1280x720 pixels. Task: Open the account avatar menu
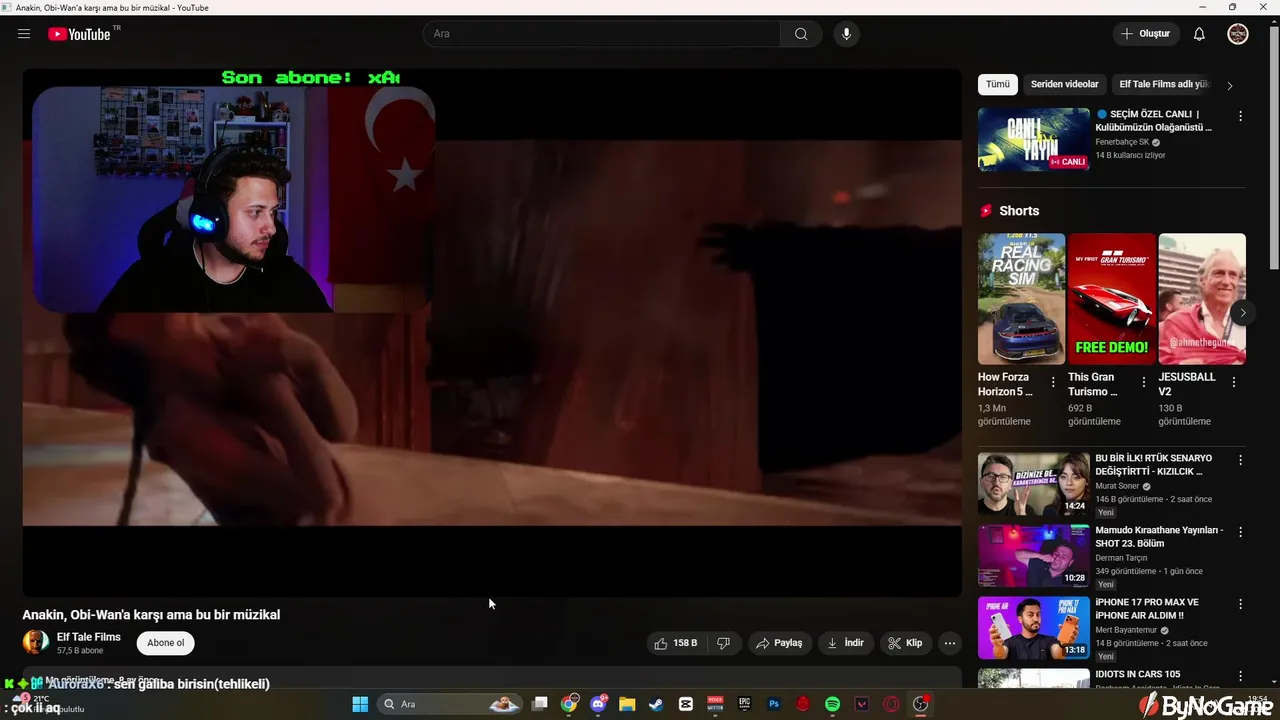tap(1238, 34)
